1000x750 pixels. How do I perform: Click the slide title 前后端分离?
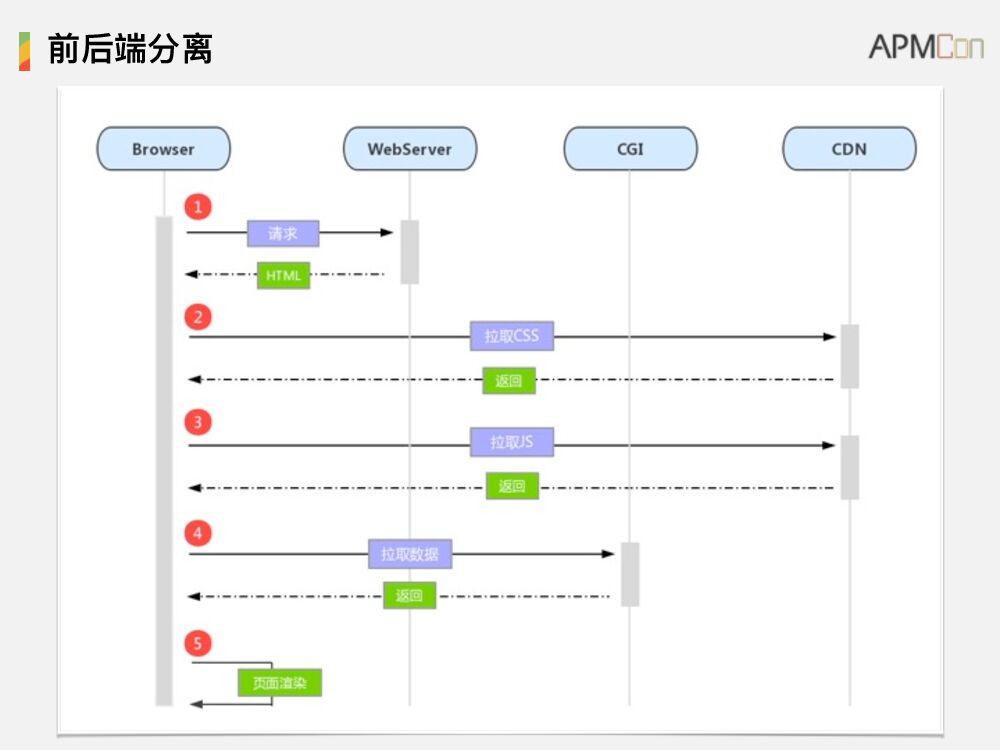click(130, 48)
